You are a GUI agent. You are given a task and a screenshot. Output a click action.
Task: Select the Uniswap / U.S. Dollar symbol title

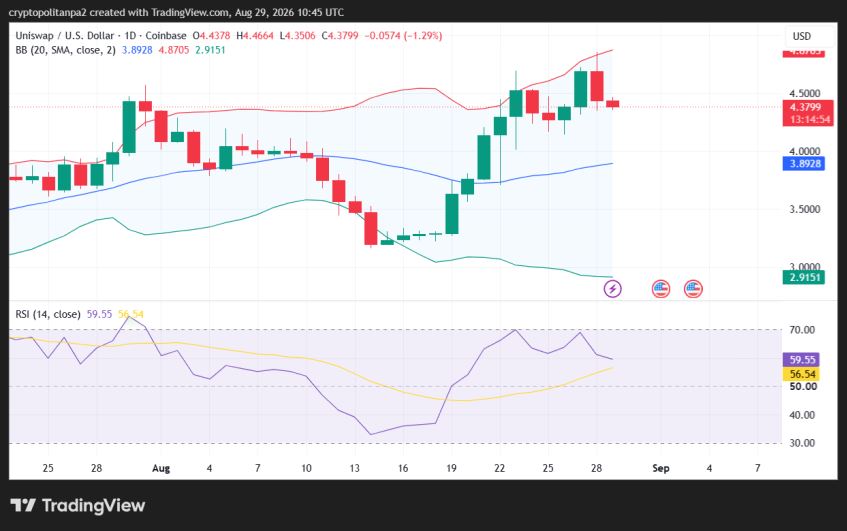[x=64, y=36]
